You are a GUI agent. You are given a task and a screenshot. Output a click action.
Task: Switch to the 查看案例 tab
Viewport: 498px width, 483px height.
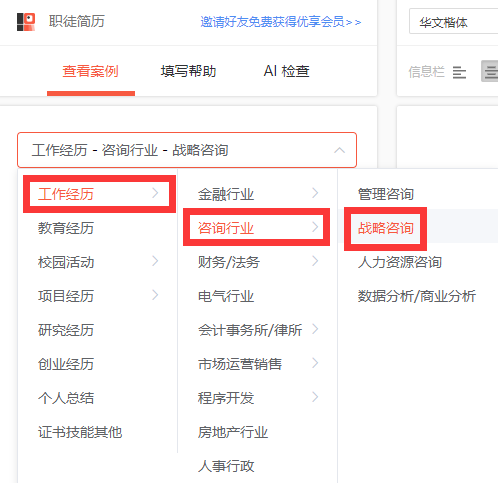(x=91, y=71)
